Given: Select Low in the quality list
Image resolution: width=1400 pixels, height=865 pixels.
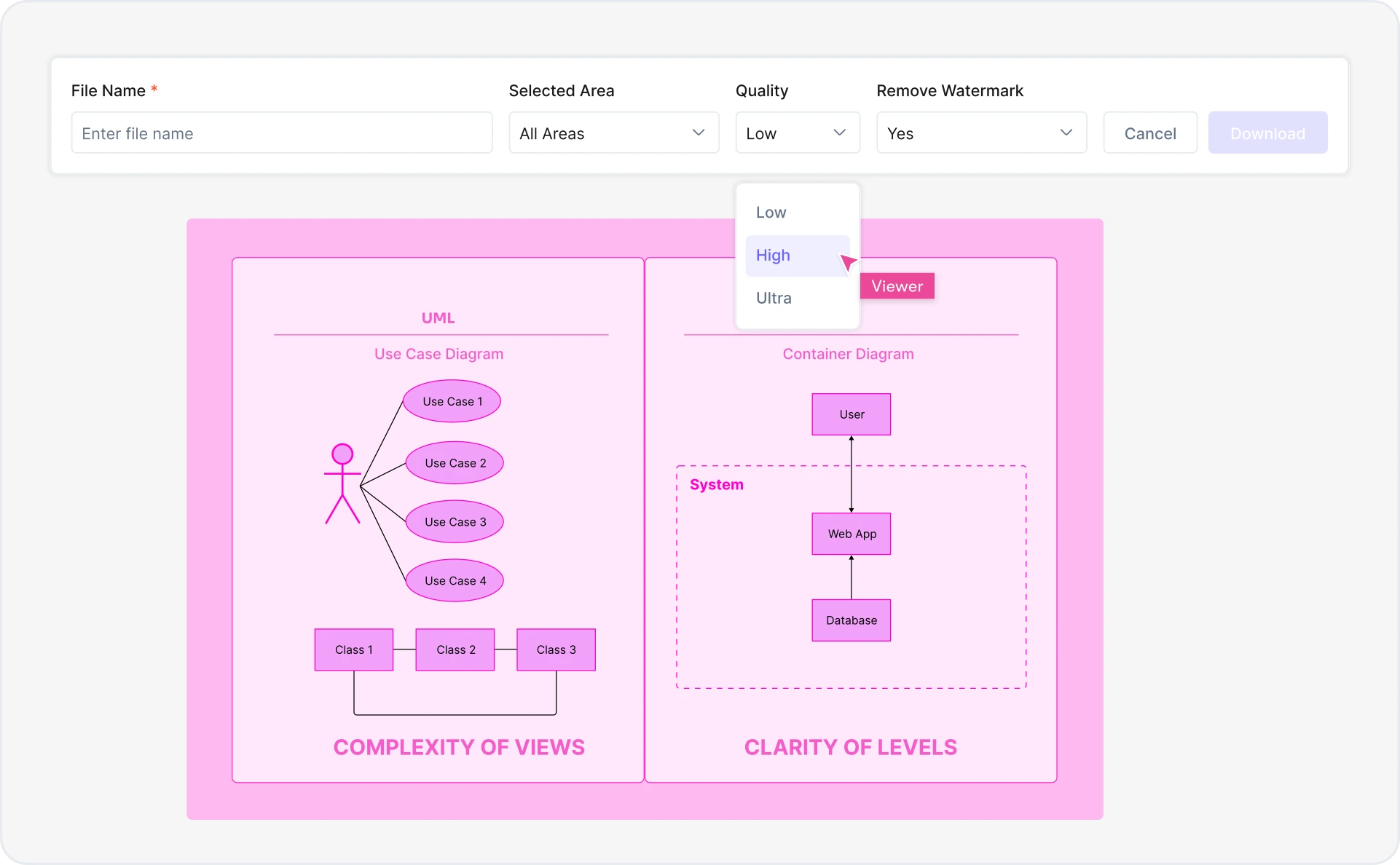Looking at the screenshot, I should [771, 212].
